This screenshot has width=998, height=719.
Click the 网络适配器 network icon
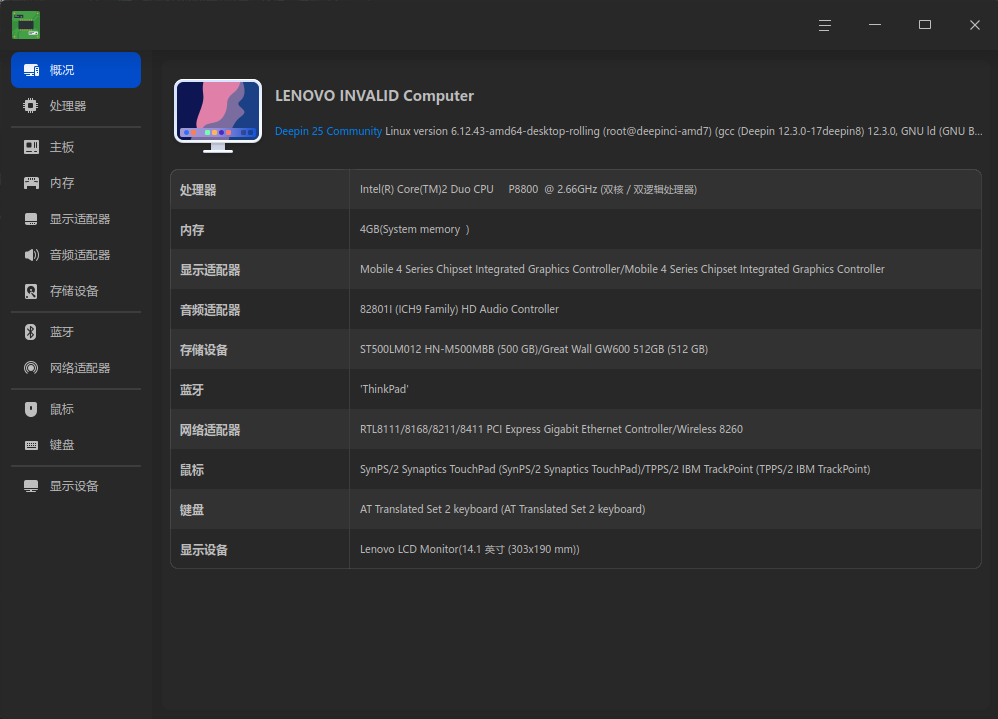point(31,368)
